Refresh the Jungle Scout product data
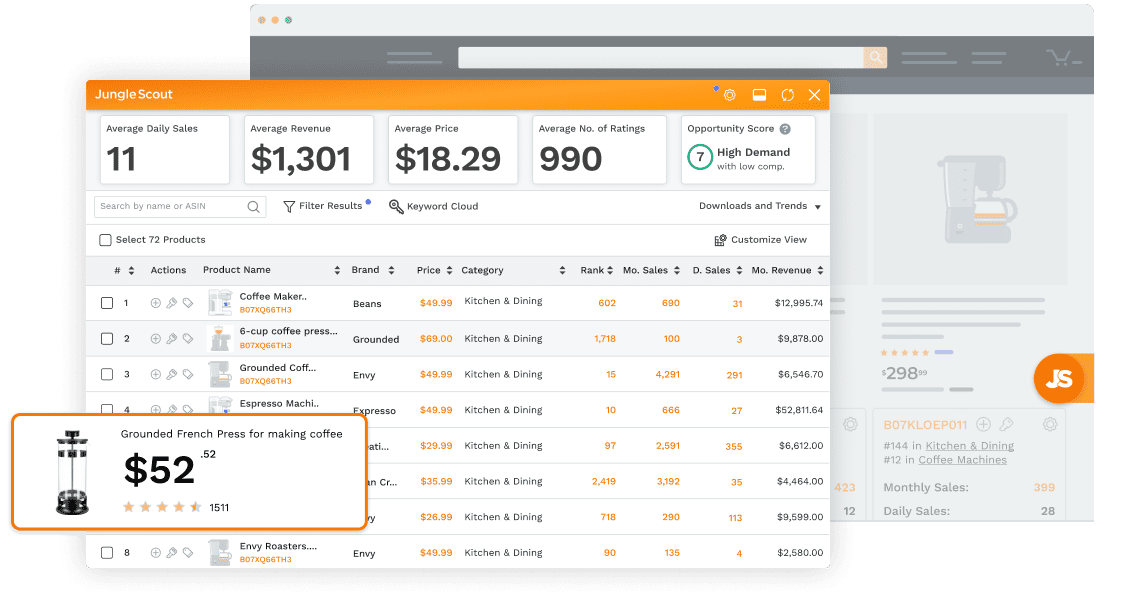 pyautogui.click(x=787, y=94)
